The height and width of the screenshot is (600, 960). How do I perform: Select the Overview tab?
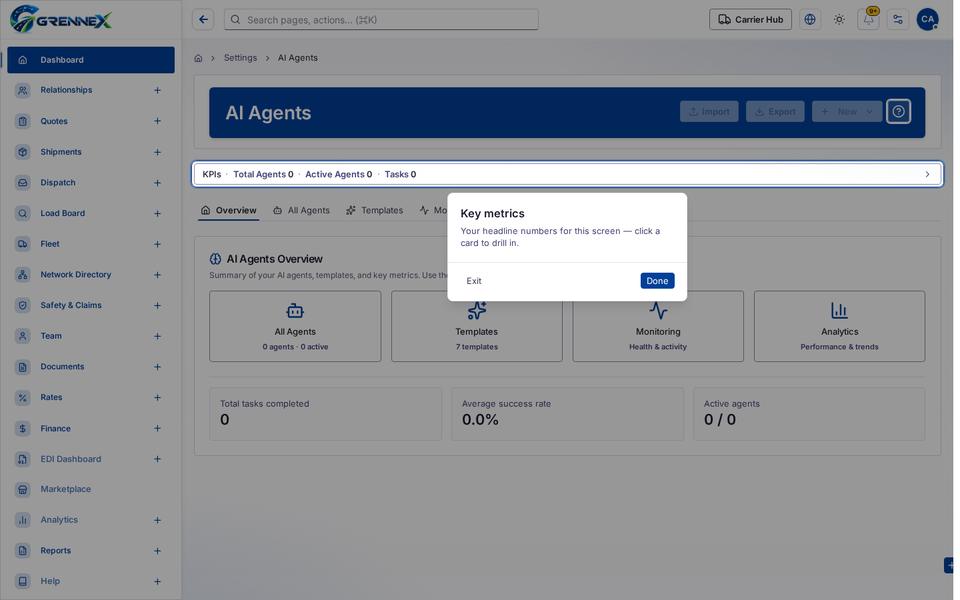point(228,211)
